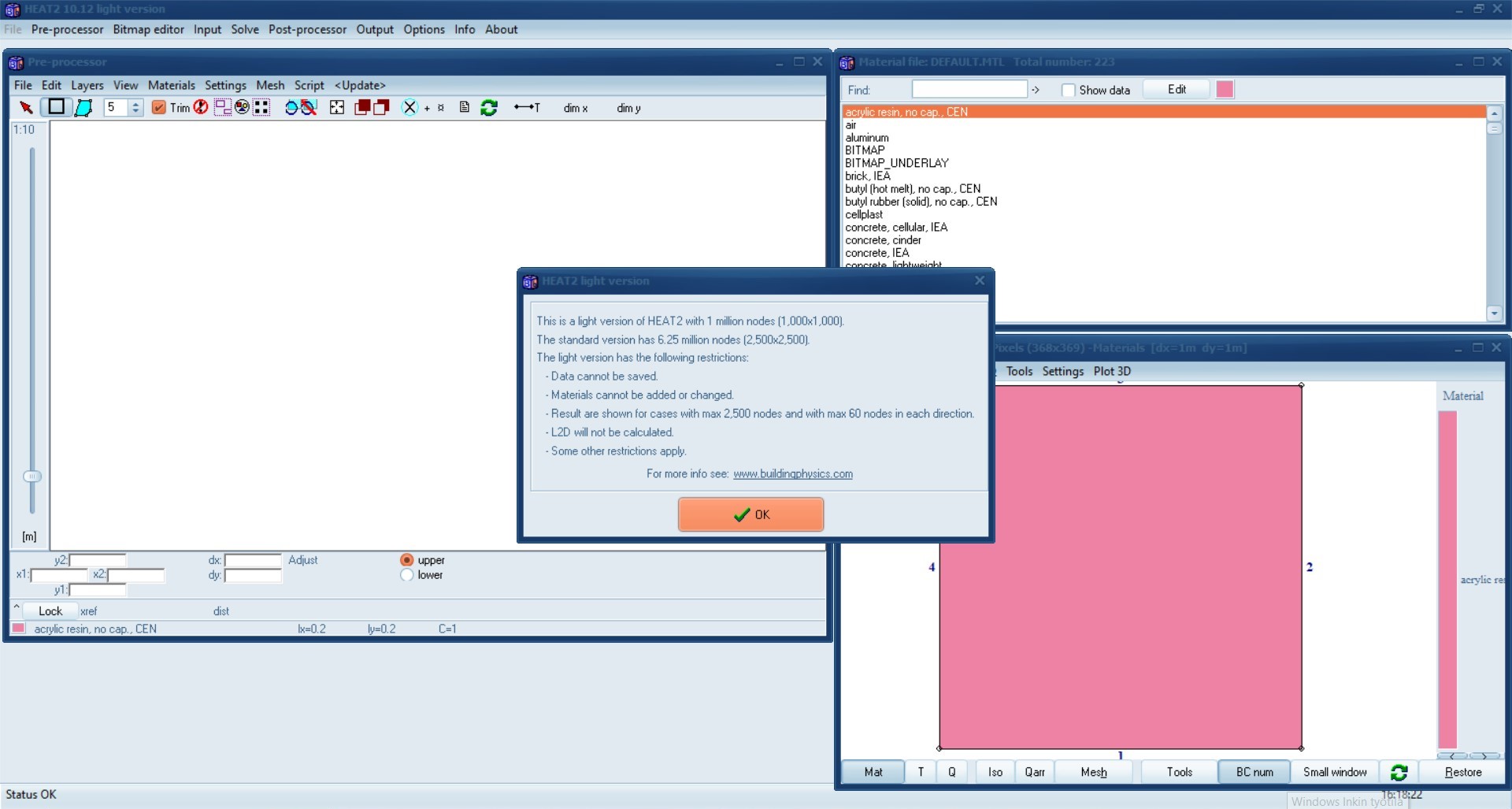Select the red arrow pointer tool
The width and height of the screenshot is (1512, 809).
pos(26,108)
